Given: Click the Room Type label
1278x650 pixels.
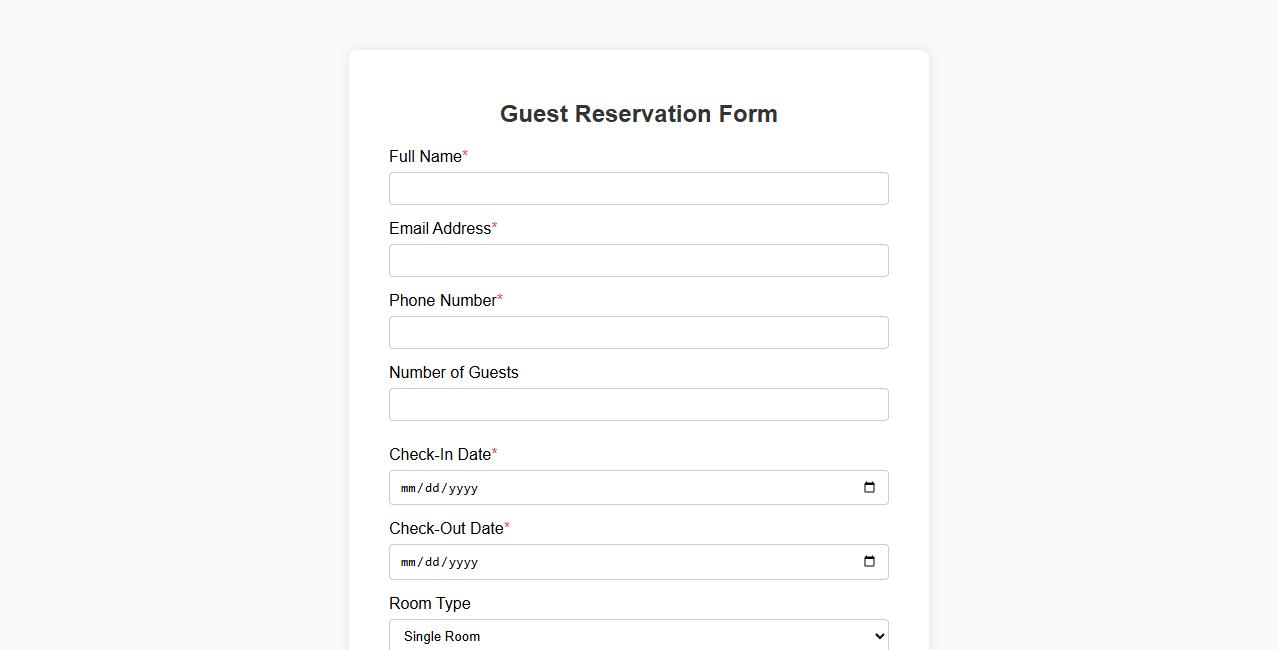Looking at the screenshot, I should 429,603.
